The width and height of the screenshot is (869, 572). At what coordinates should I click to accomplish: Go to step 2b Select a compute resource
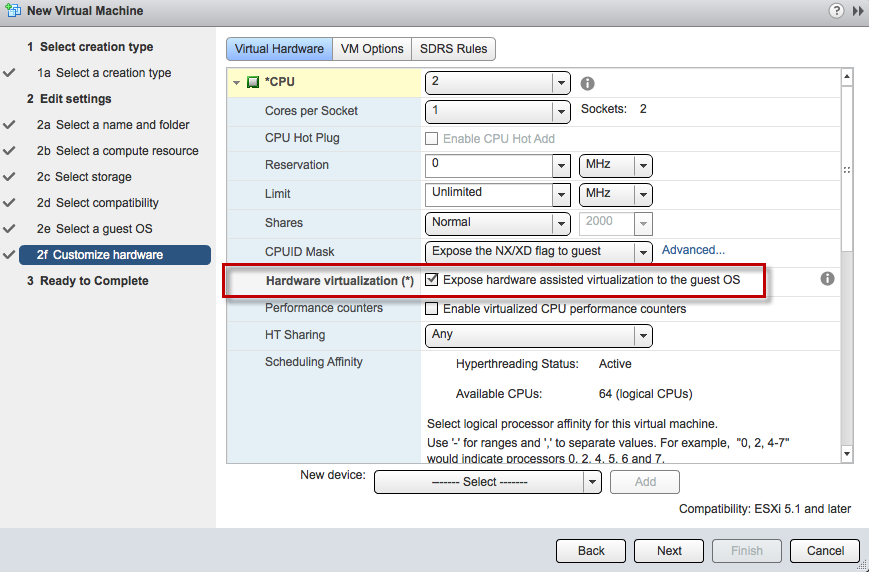117,151
